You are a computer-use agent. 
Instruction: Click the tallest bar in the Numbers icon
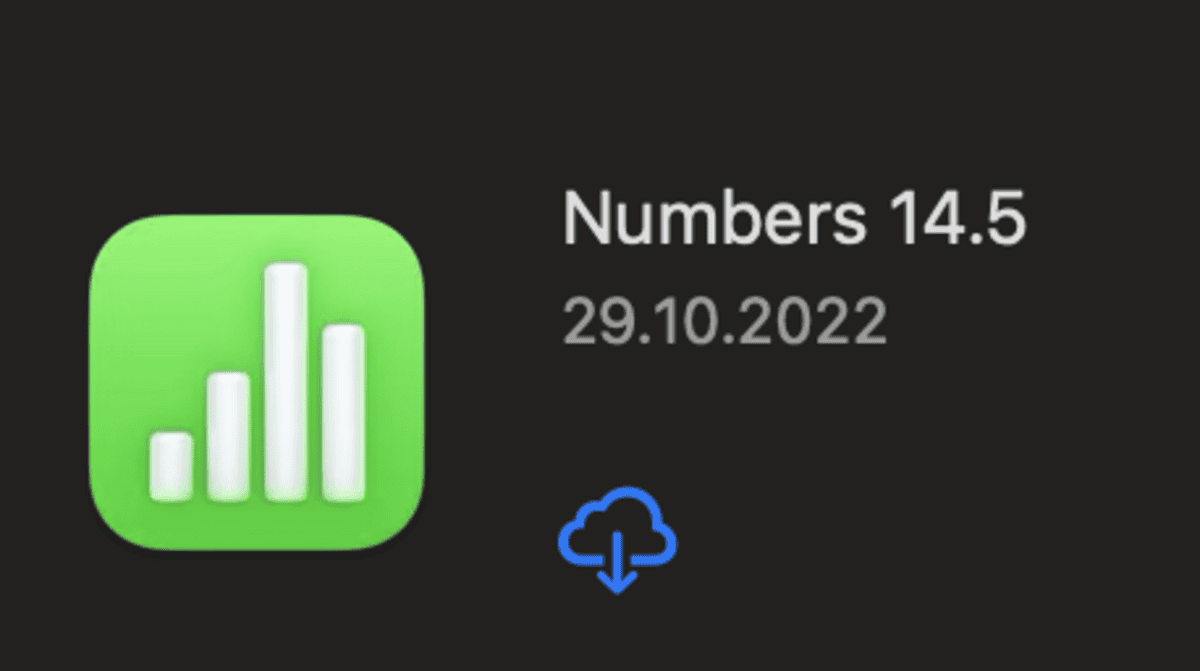coord(286,381)
